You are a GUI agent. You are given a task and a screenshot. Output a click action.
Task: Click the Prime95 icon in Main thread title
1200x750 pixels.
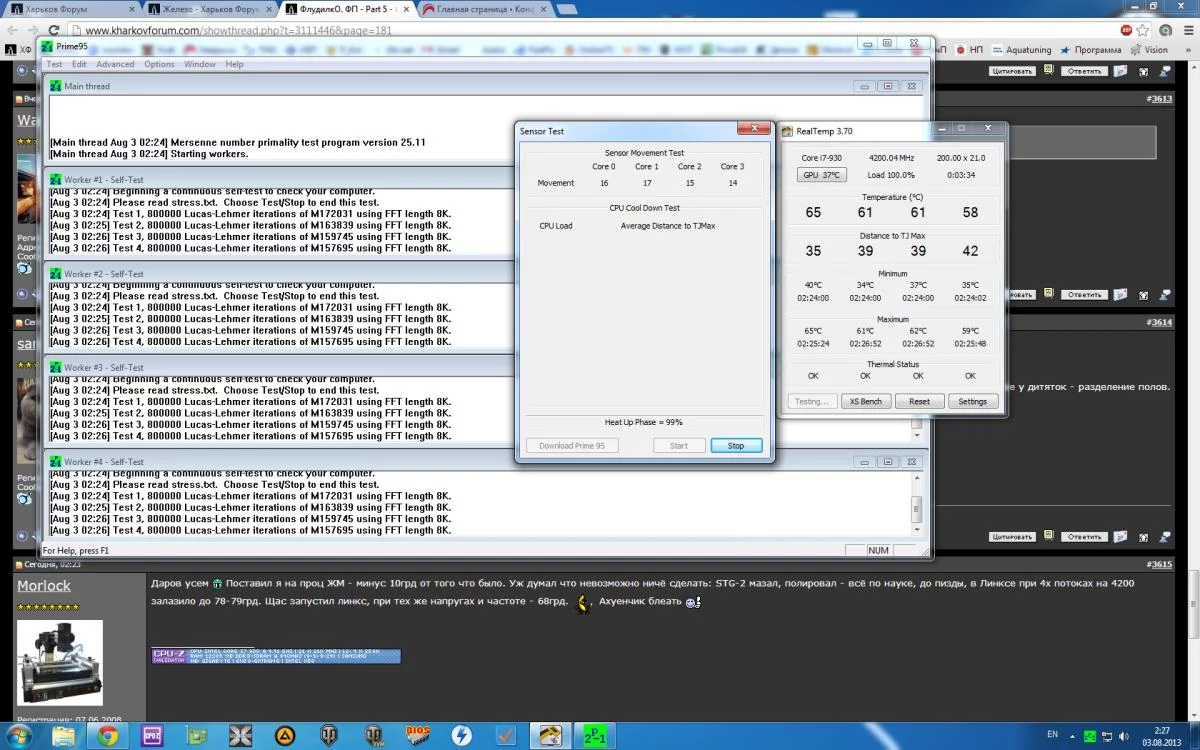[56, 86]
